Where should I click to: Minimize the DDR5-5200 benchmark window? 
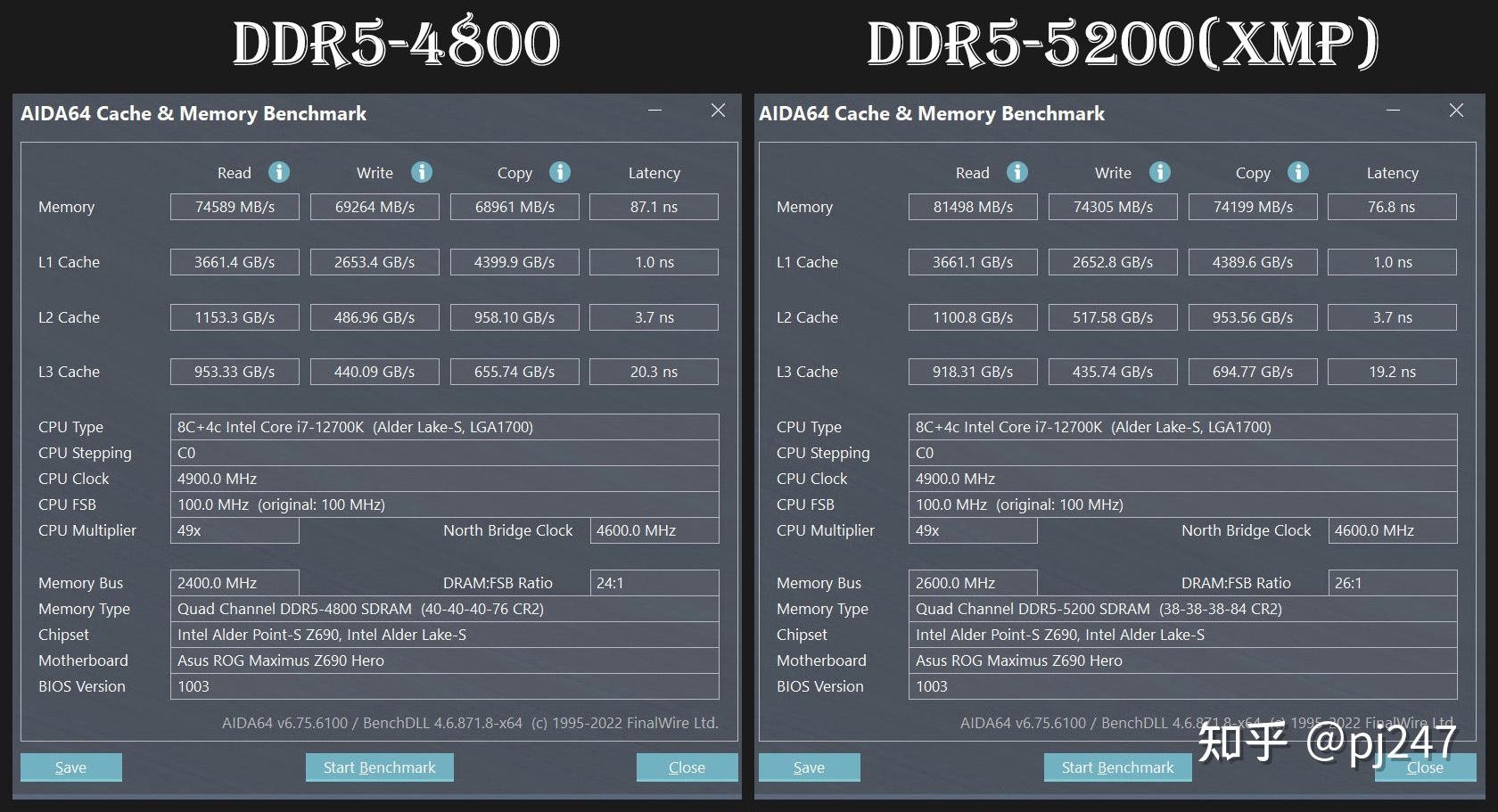click(1395, 111)
